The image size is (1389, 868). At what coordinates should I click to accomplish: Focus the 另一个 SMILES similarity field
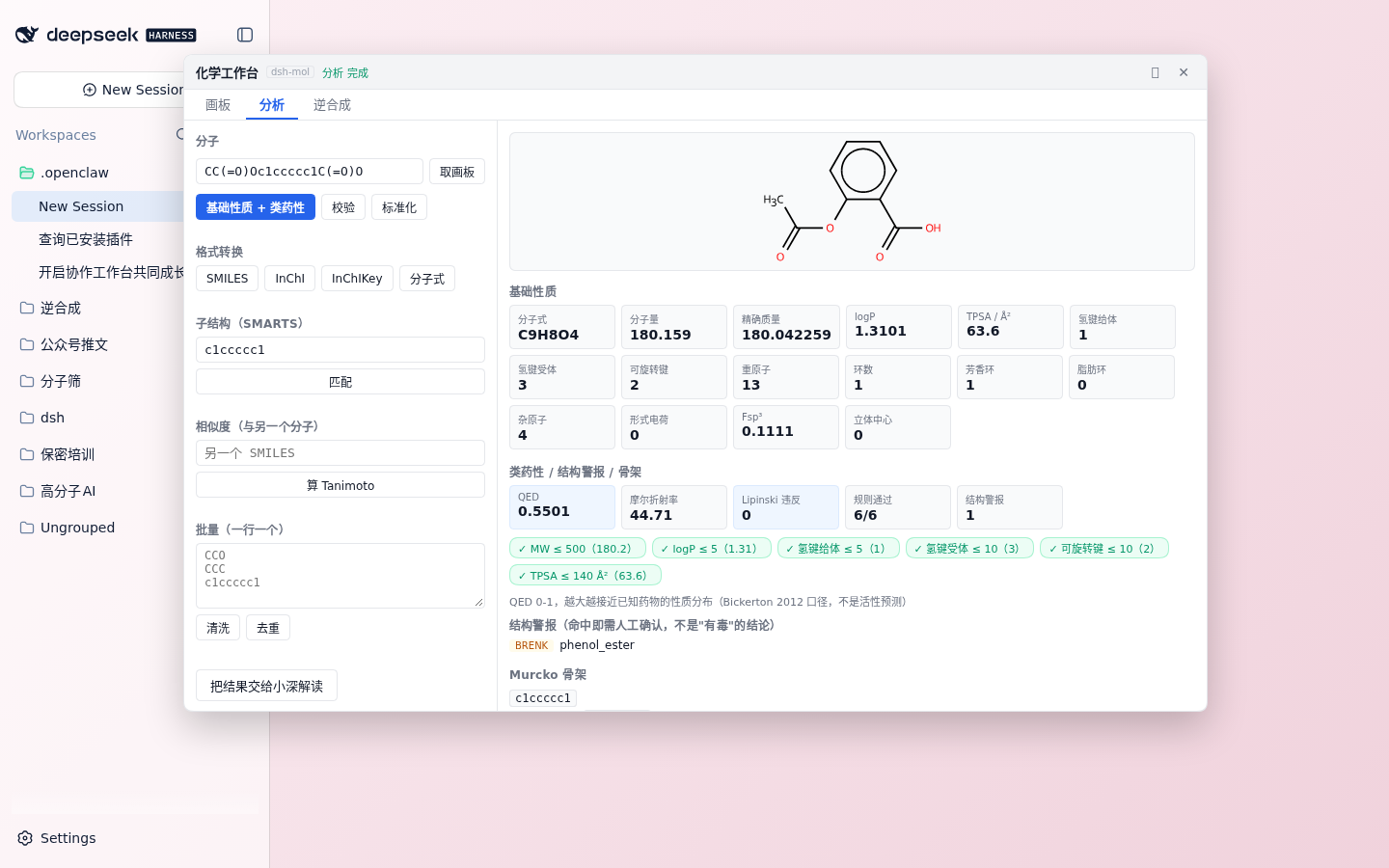coord(340,453)
